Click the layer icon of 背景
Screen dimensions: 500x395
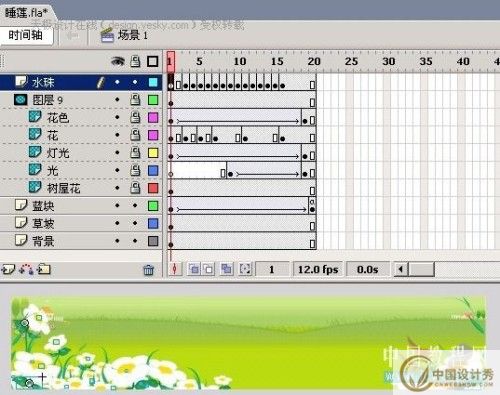click(21, 240)
